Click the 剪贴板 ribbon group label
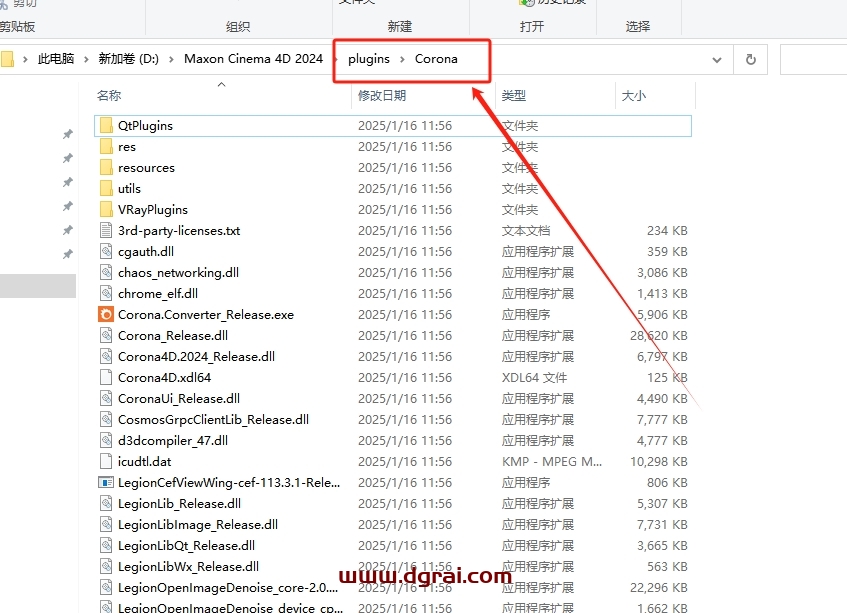Image resolution: width=847 pixels, height=613 pixels. pyautogui.click(x=17, y=26)
